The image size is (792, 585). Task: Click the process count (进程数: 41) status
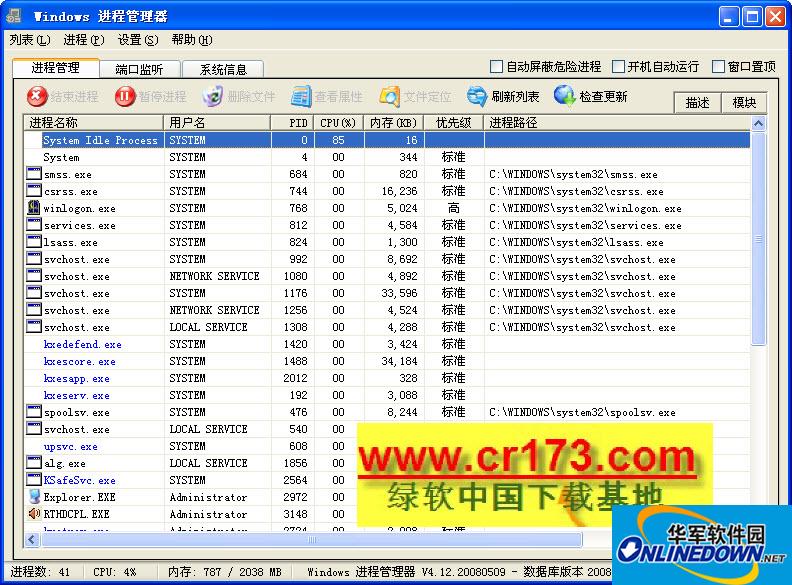40,572
